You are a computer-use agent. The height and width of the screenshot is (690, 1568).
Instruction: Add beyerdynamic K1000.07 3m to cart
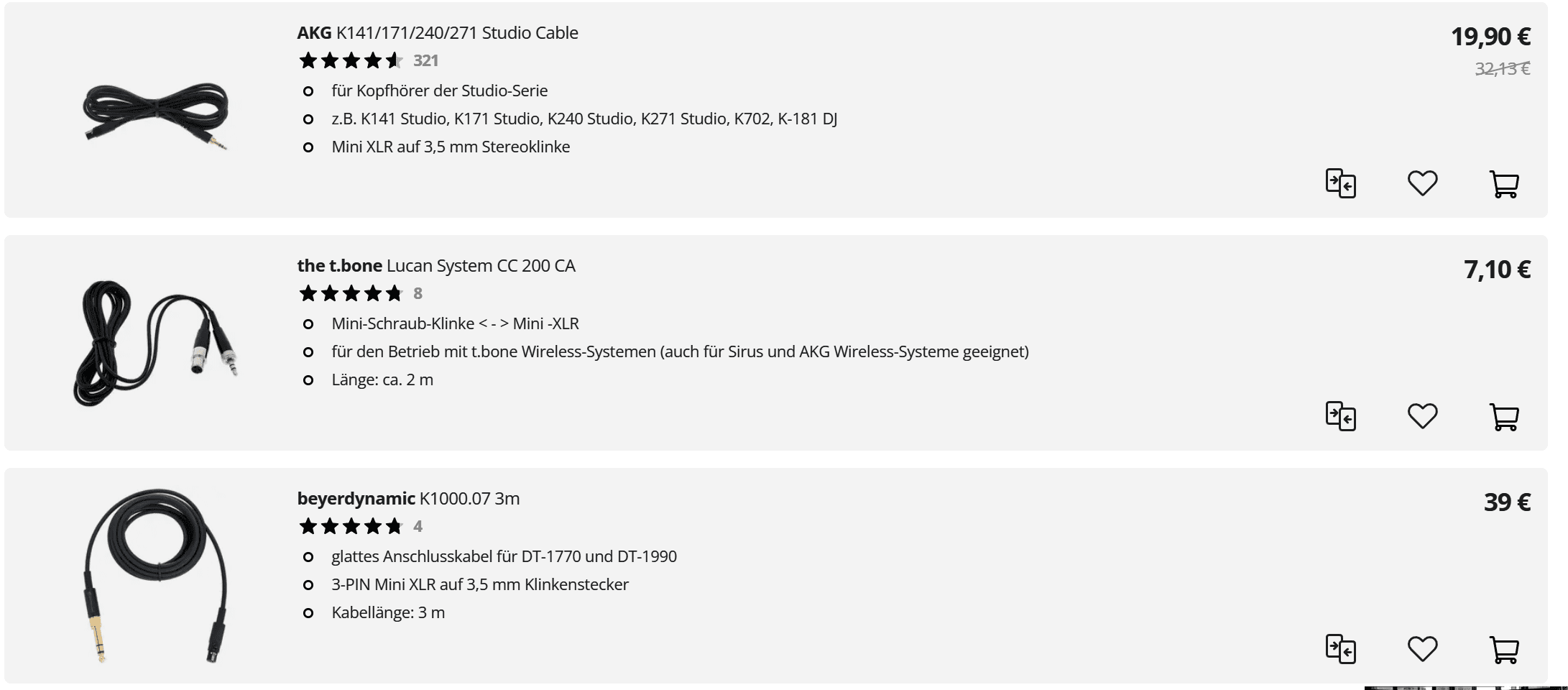click(1503, 650)
